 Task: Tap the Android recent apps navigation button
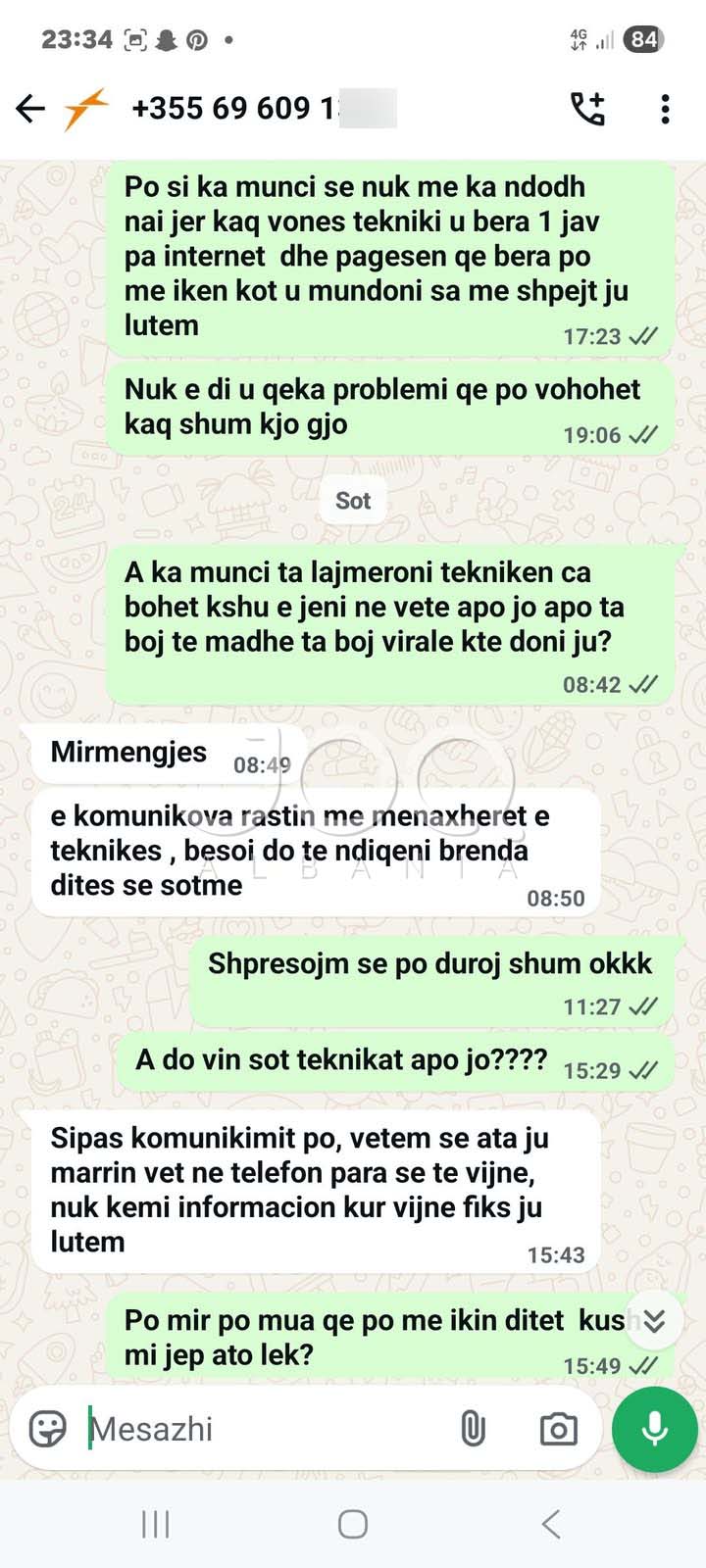point(156,1524)
